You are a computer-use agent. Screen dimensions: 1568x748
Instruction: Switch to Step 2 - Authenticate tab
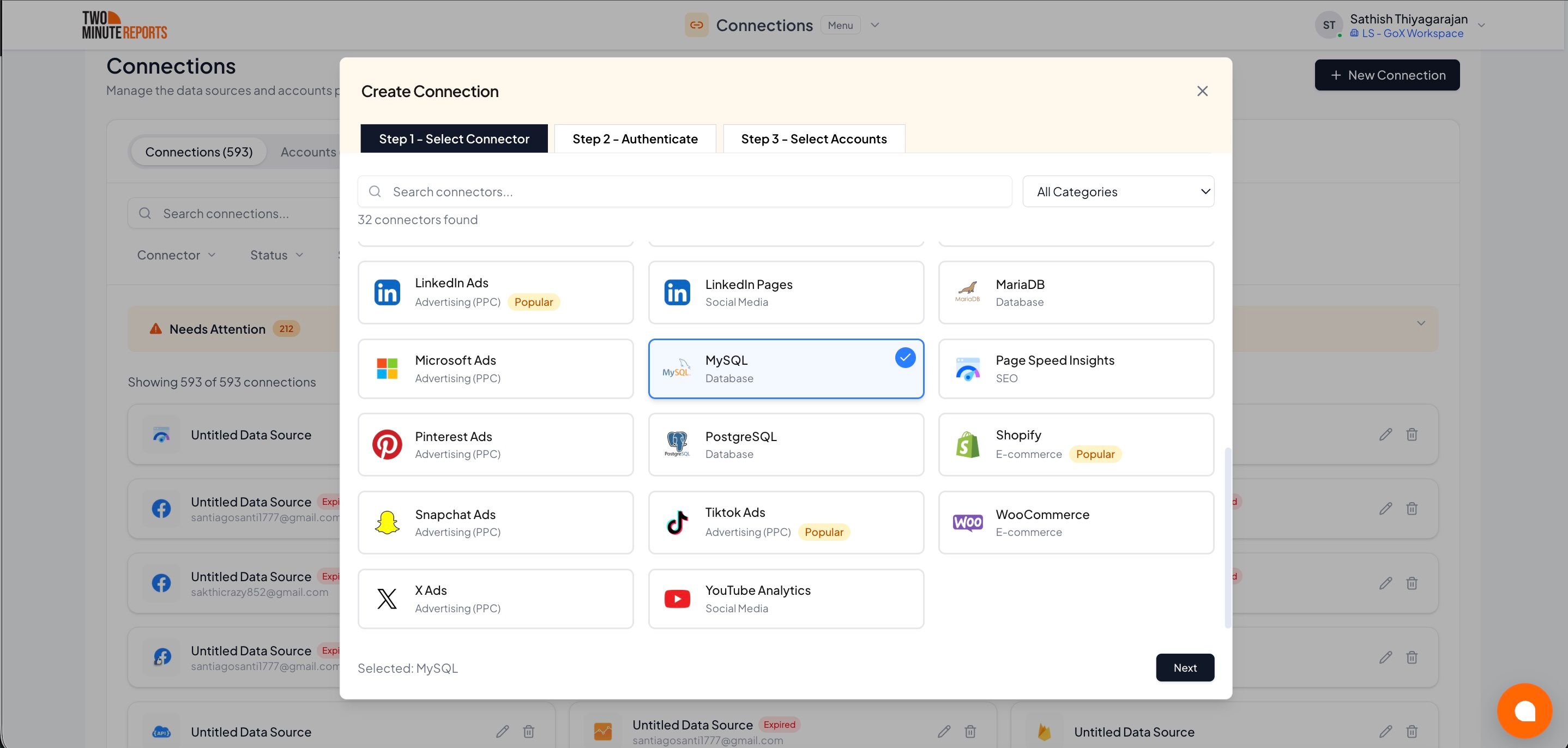(x=635, y=139)
